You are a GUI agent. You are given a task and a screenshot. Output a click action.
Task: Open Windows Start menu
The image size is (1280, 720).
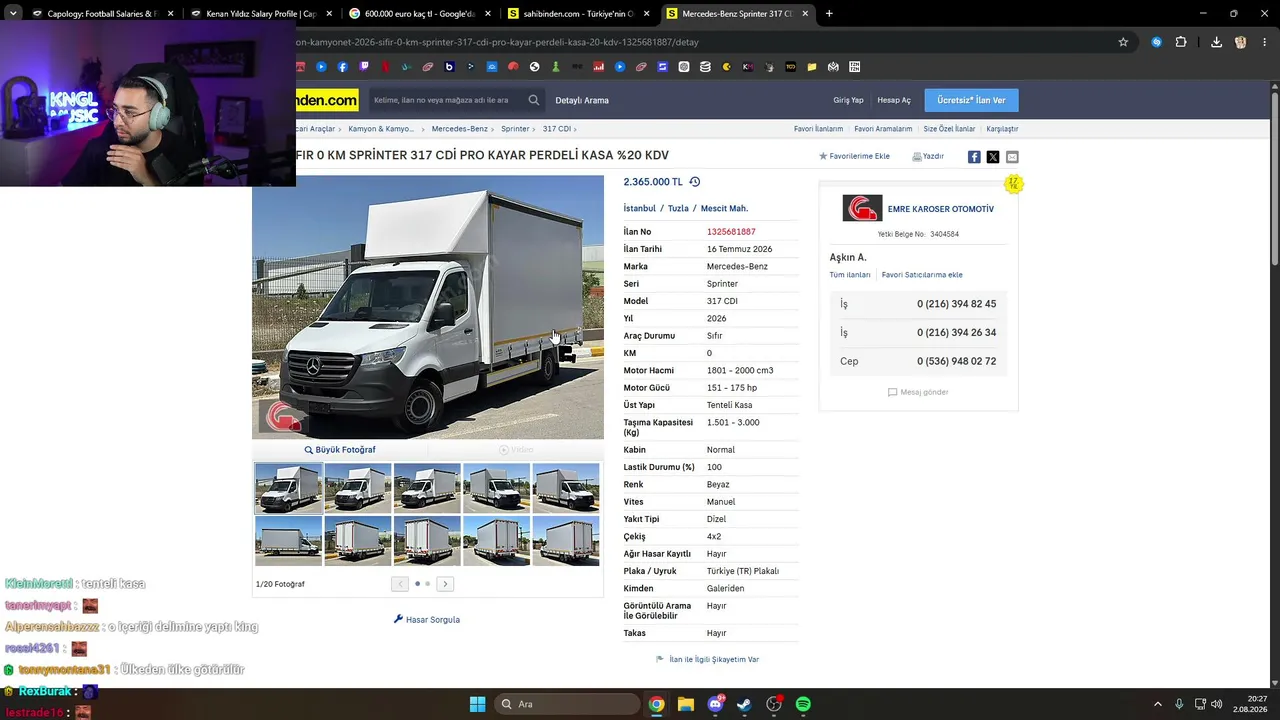(477, 704)
